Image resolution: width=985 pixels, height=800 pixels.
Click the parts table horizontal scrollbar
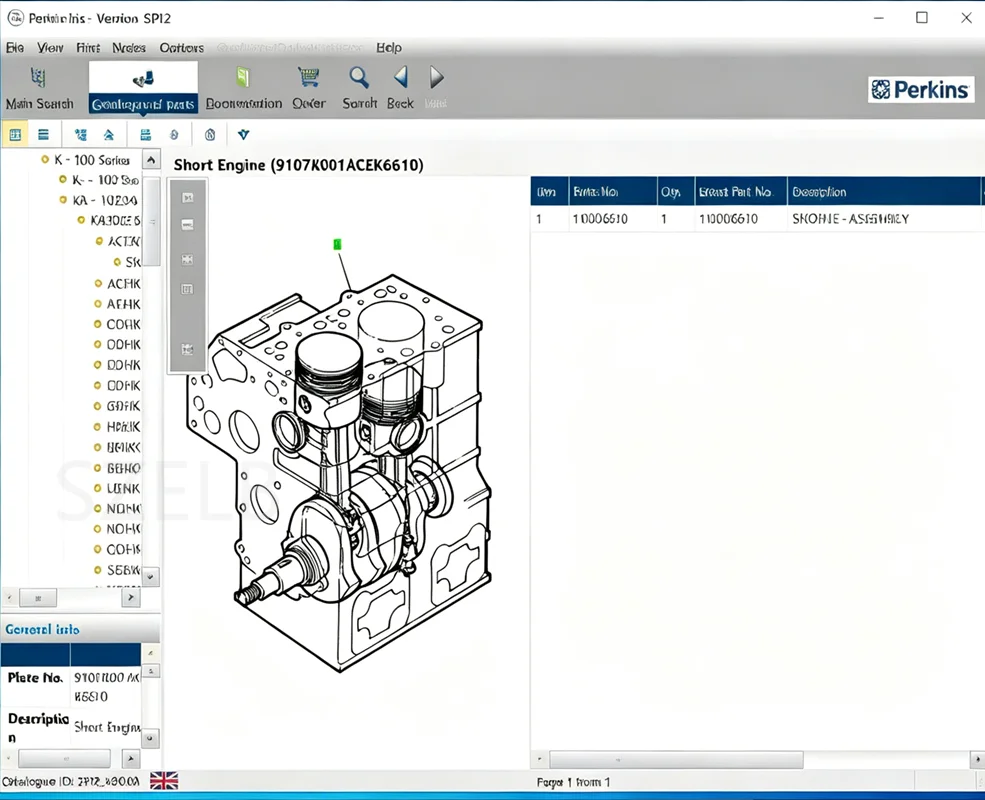[676, 759]
